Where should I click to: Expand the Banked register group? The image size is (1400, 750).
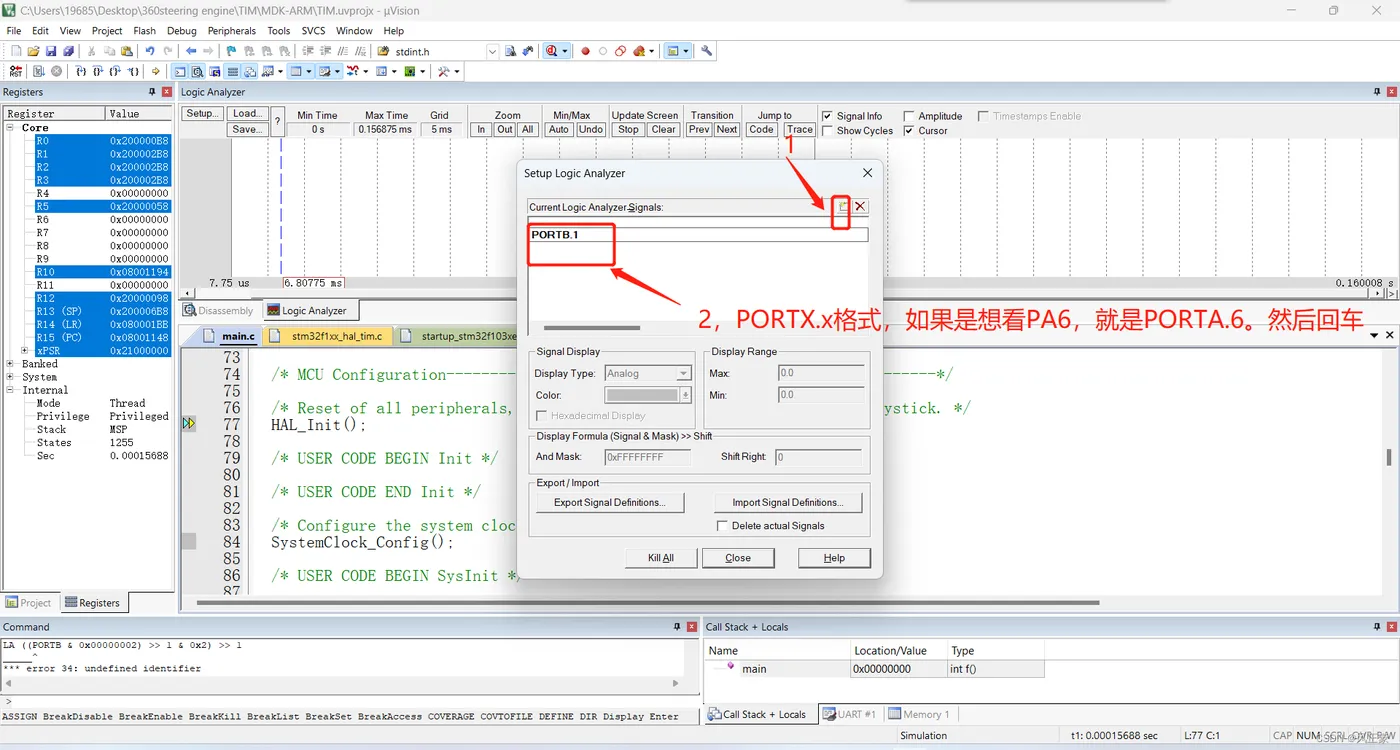click(x=11, y=364)
